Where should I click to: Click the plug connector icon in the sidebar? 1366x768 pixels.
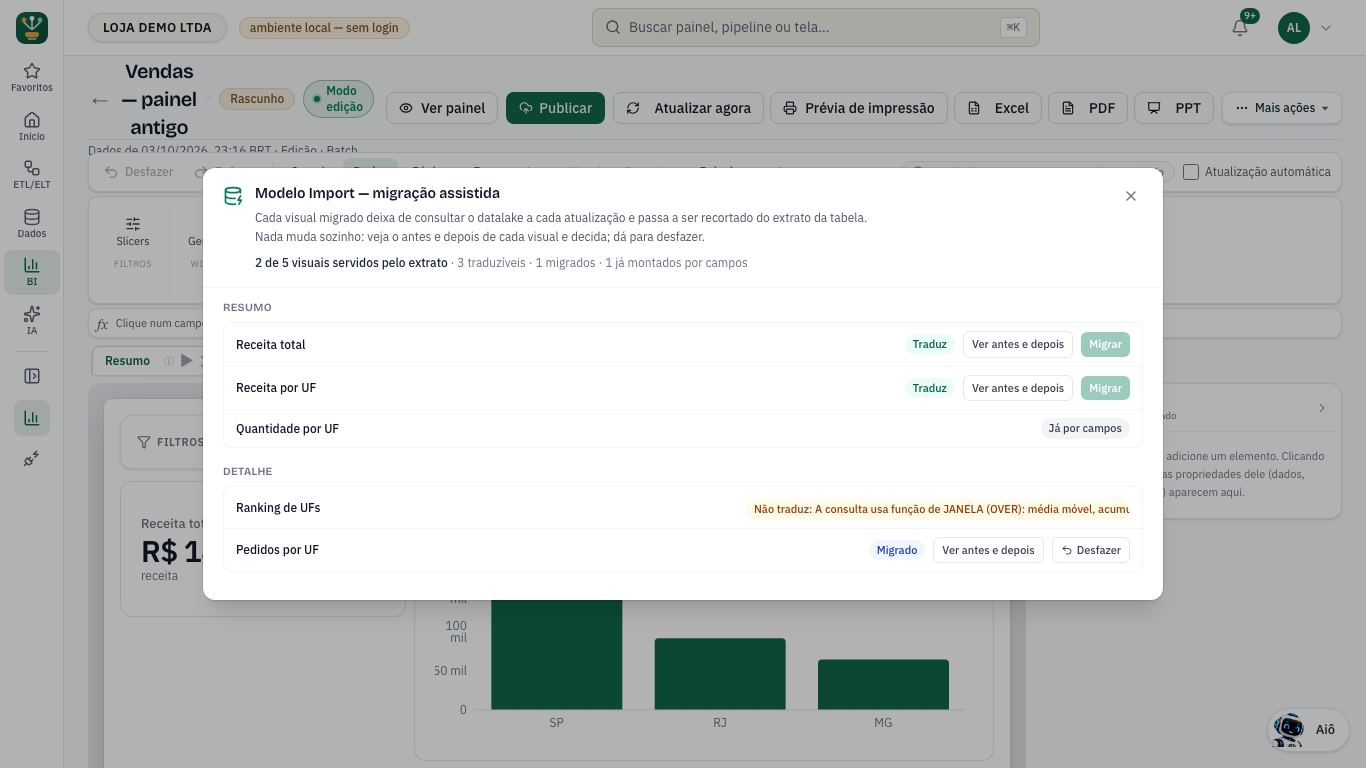[x=32, y=458]
